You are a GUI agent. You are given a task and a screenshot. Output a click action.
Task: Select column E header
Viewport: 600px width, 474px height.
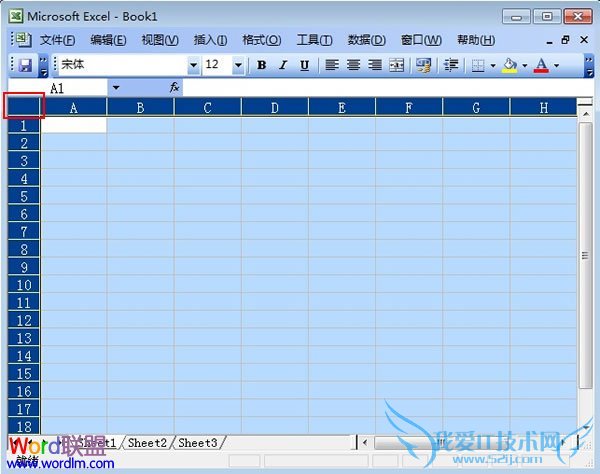click(342, 107)
